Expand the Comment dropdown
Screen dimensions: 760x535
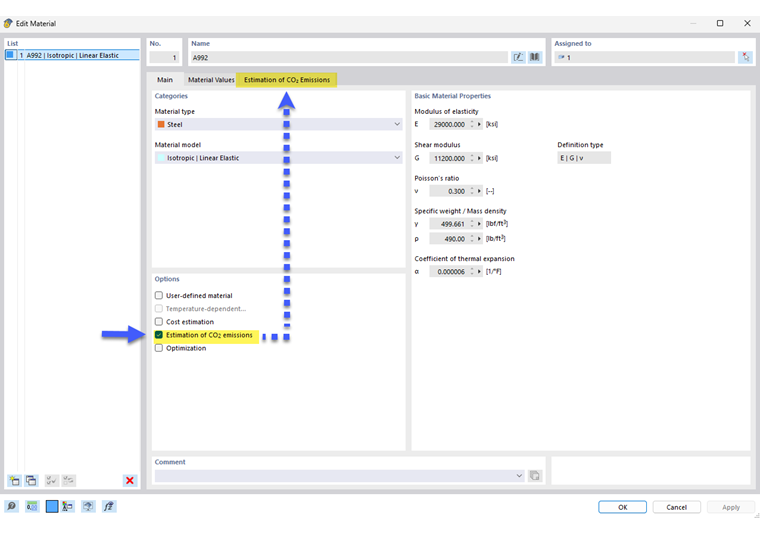point(519,475)
